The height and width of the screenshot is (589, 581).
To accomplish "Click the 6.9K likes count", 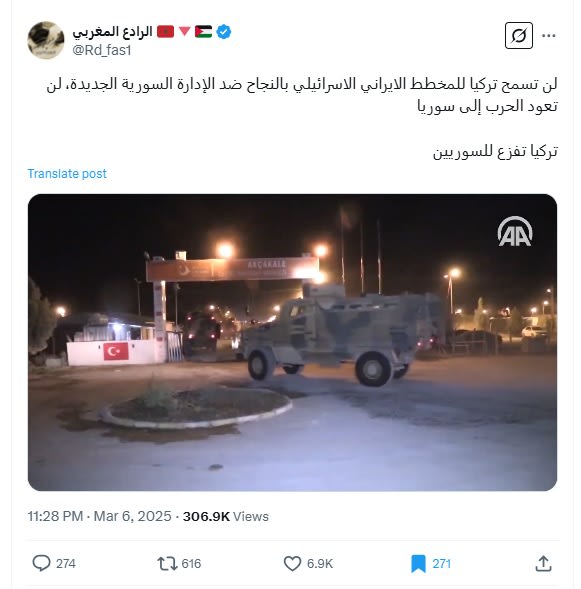I will 320,564.
